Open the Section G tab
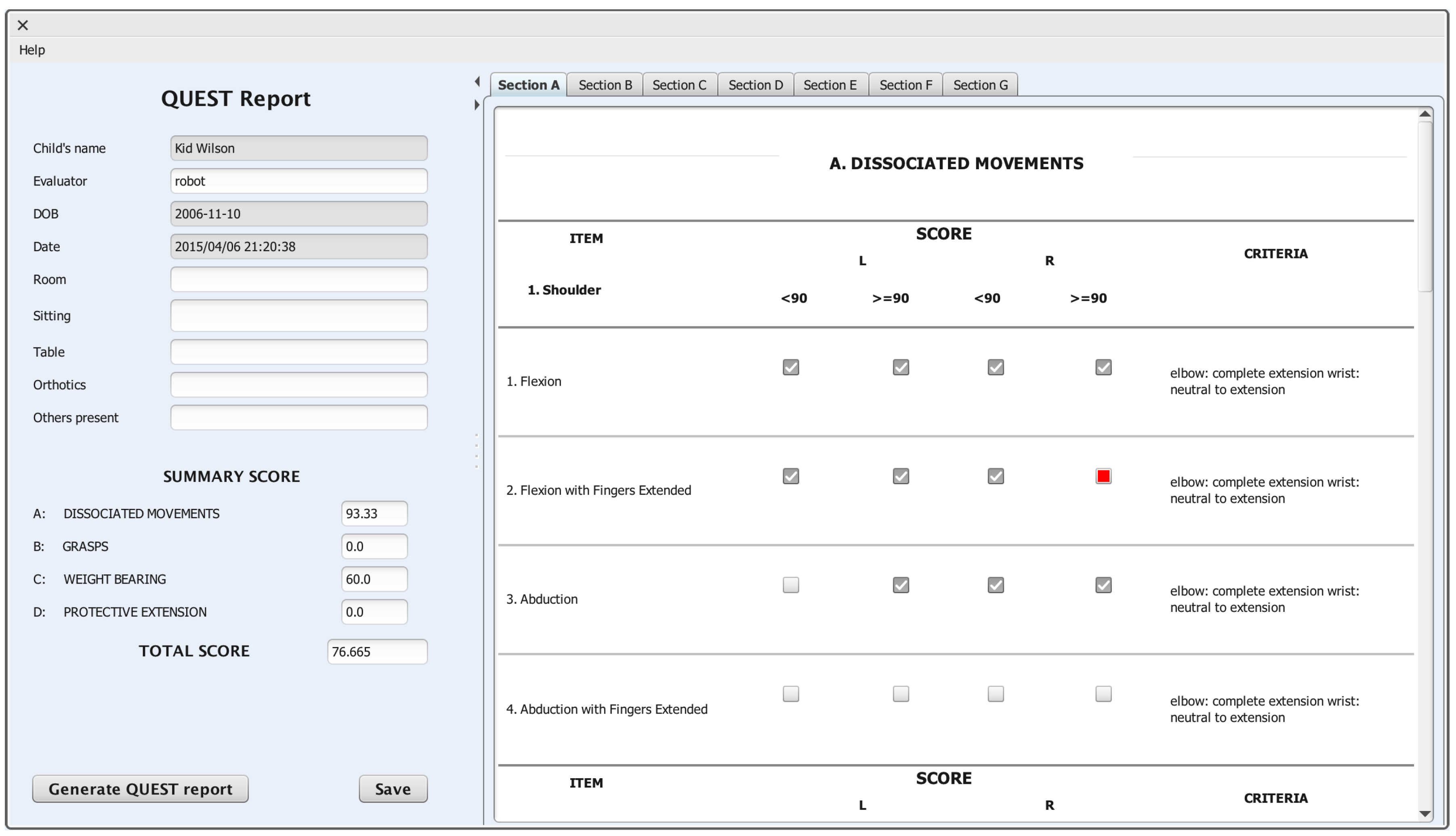 [x=980, y=85]
